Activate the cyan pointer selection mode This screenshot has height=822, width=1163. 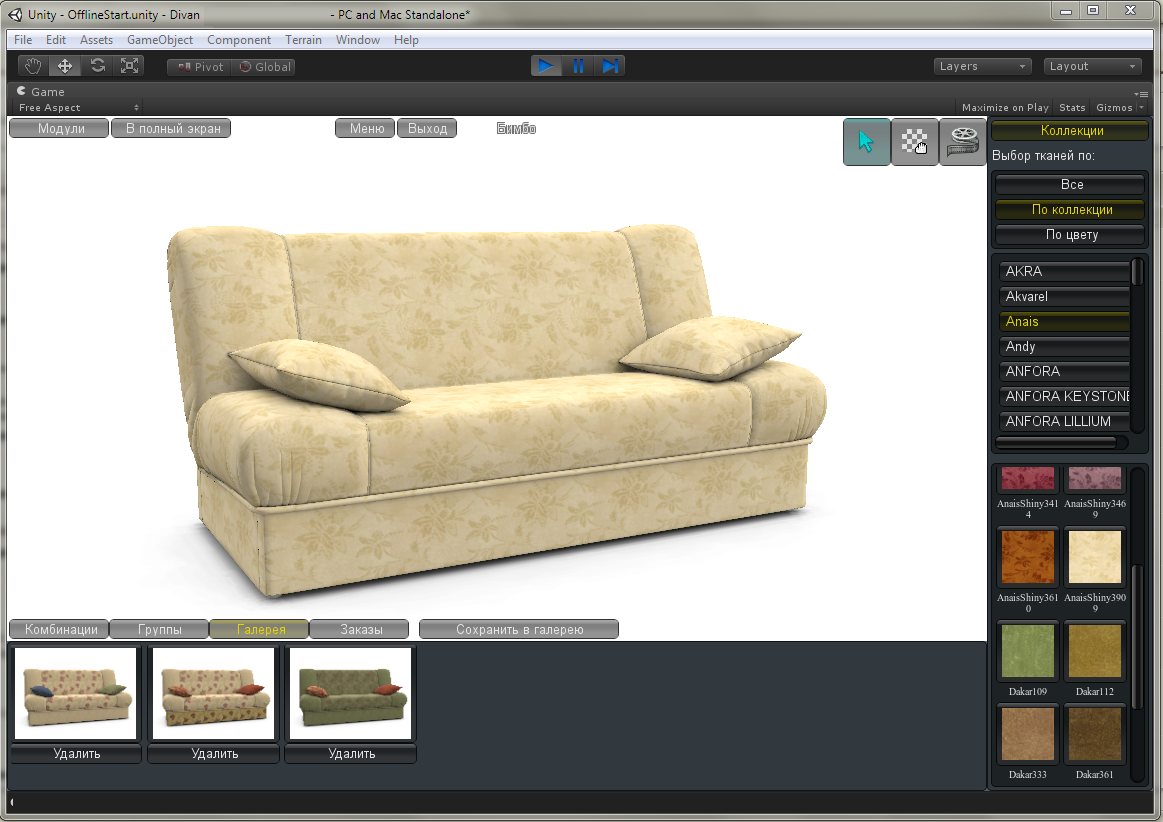point(866,142)
